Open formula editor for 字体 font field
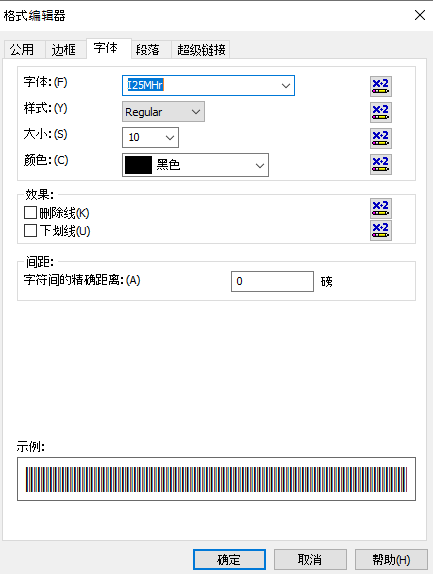This screenshot has height=574, width=433. pyautogui.click(x=381, y=86)
